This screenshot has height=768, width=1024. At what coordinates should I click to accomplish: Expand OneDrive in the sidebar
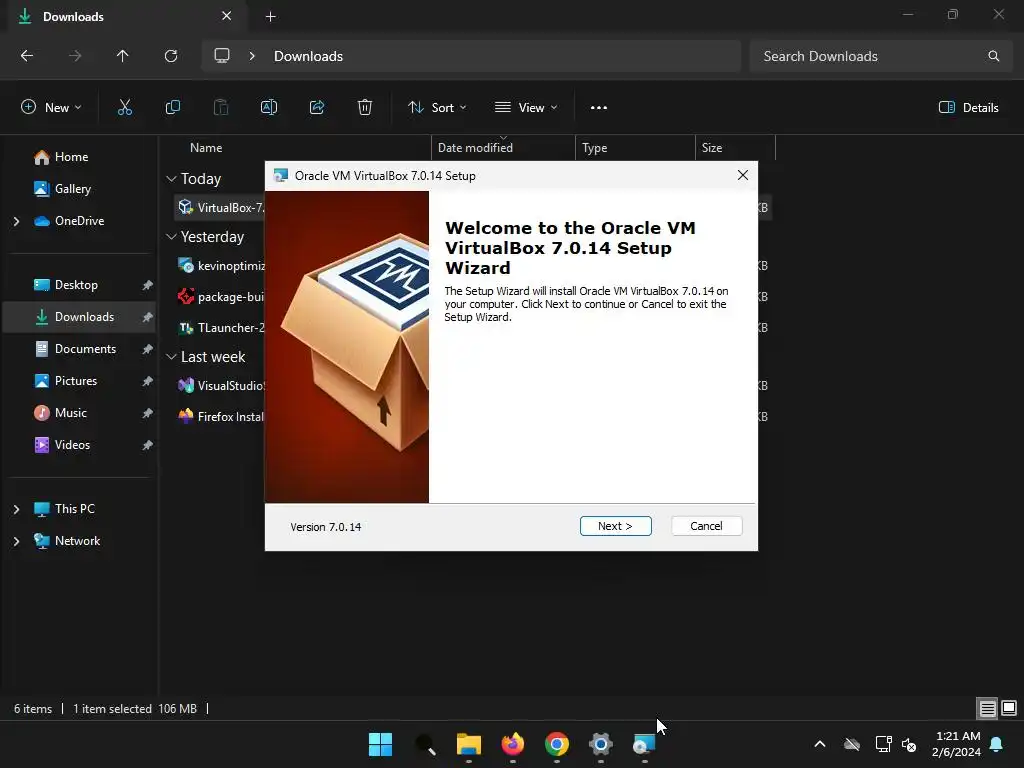coord(16,221)
